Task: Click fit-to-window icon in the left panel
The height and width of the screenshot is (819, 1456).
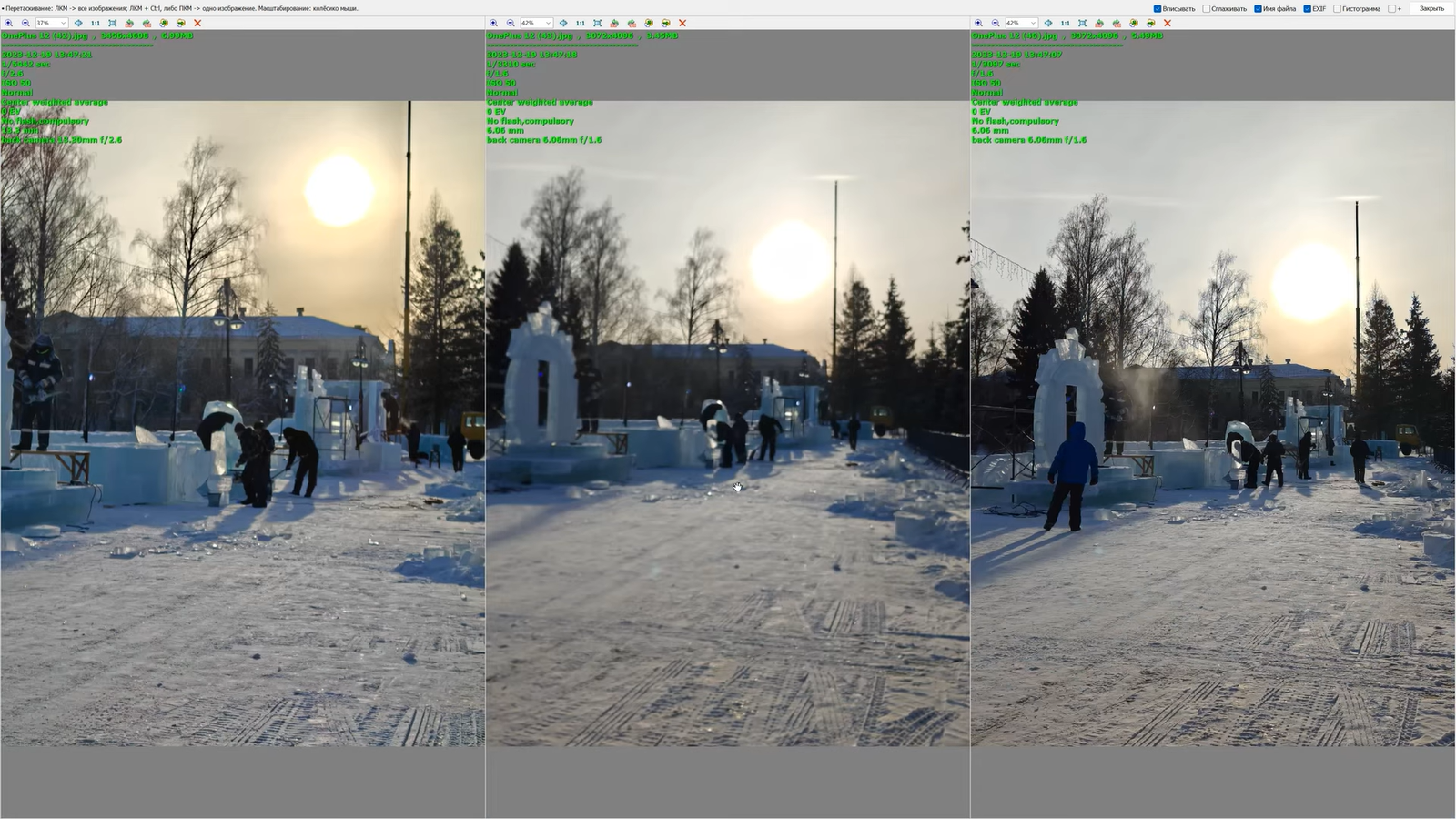Action: point(112,23)
